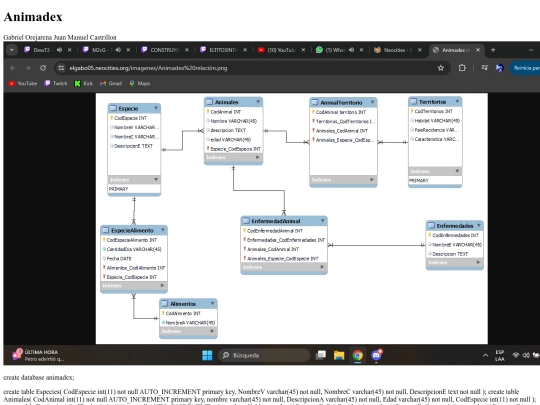Open a new tab with plus icon

493,50
